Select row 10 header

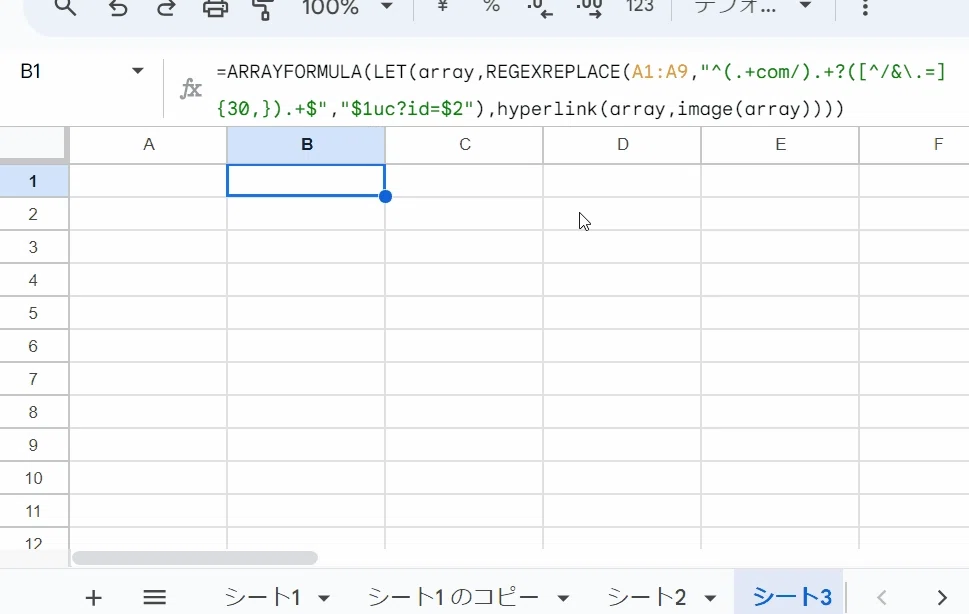33,478
